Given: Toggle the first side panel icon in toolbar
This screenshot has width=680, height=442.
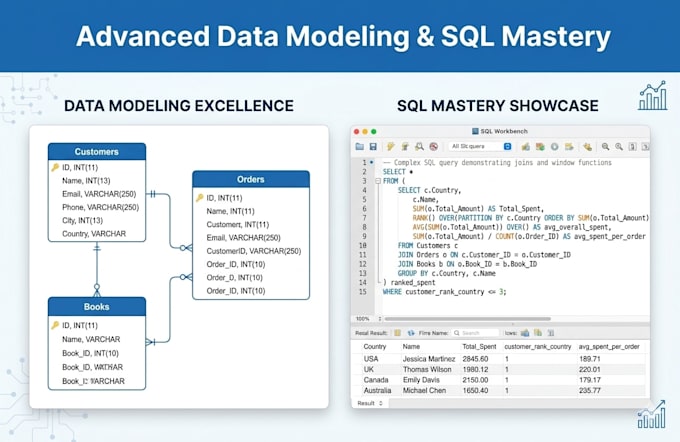Looking at the screenshot, I should [633, 147].
